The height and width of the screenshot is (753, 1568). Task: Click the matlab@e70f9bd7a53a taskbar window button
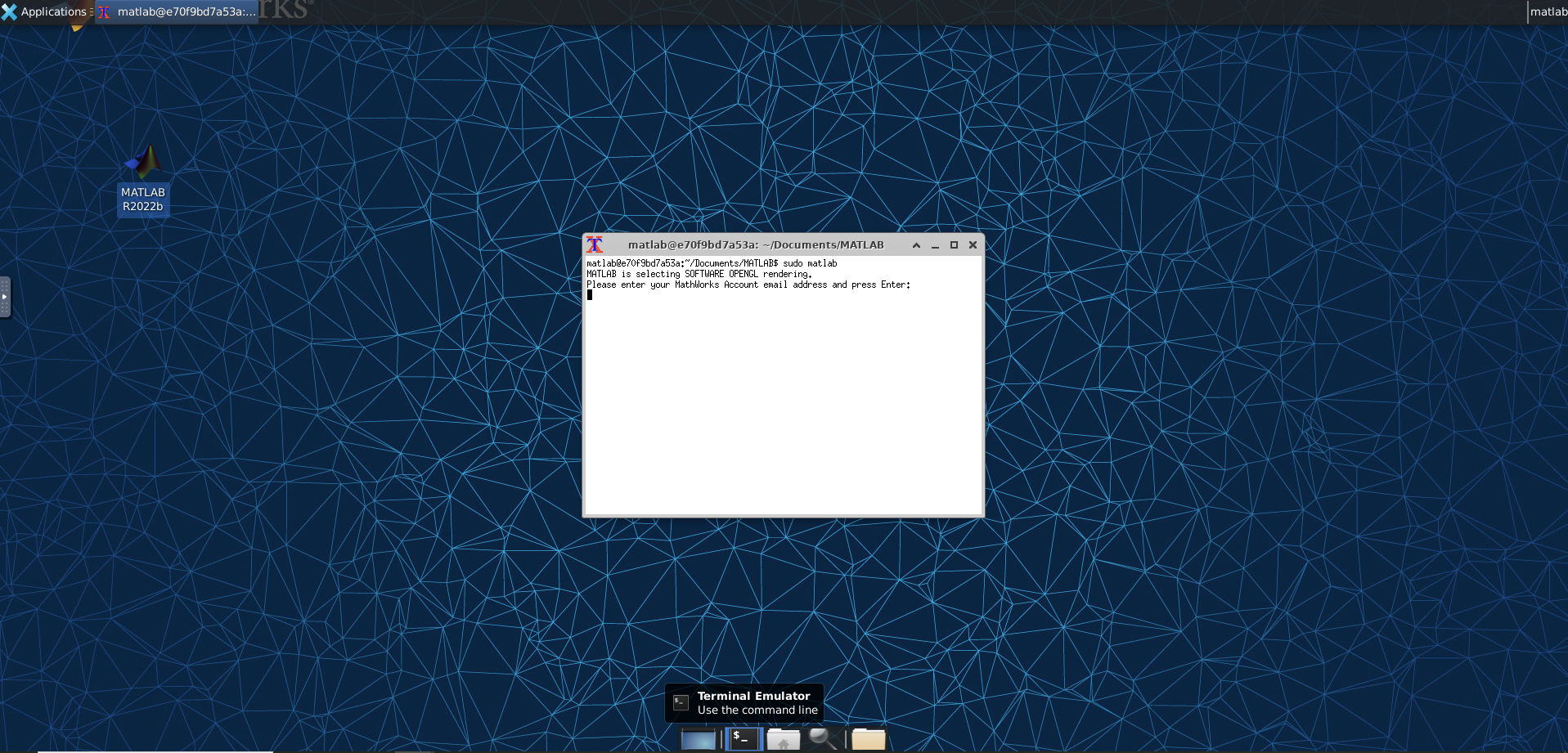tap(177, 11)
